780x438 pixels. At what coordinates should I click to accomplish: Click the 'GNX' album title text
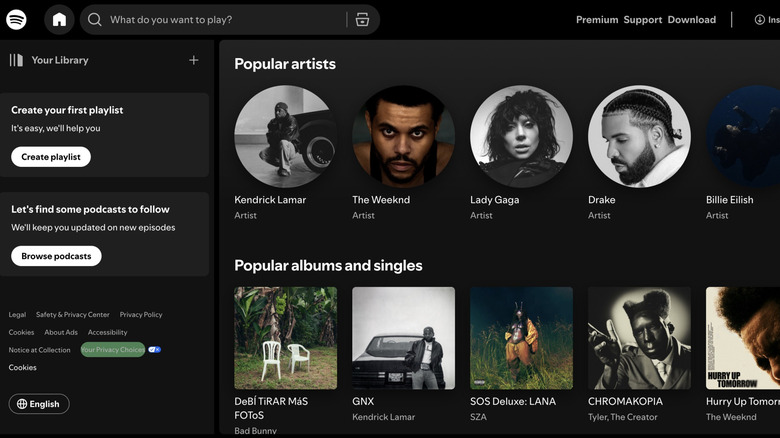363,401
